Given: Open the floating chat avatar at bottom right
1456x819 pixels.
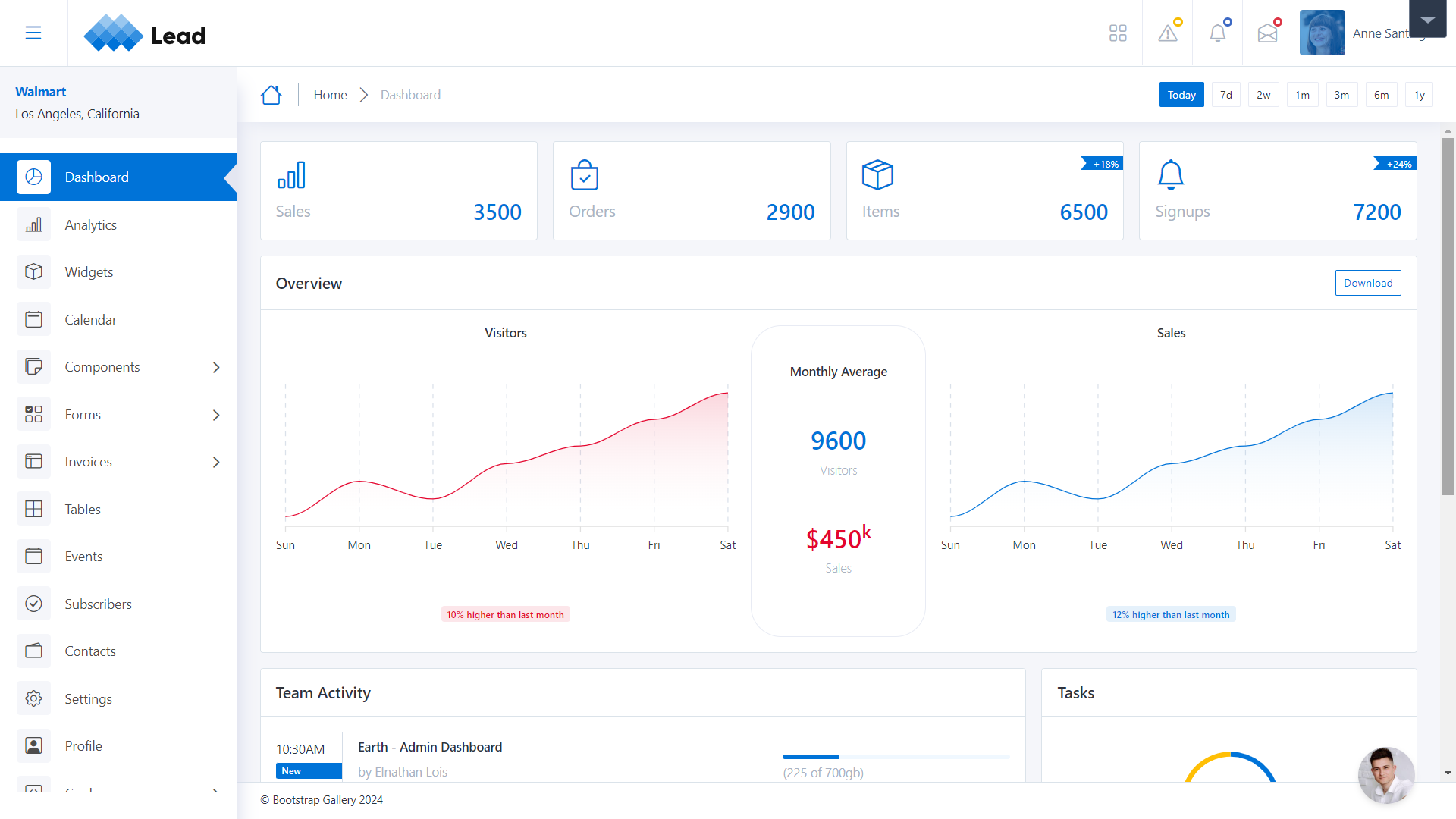Looking at the screenshot, I should [1386, 775].
